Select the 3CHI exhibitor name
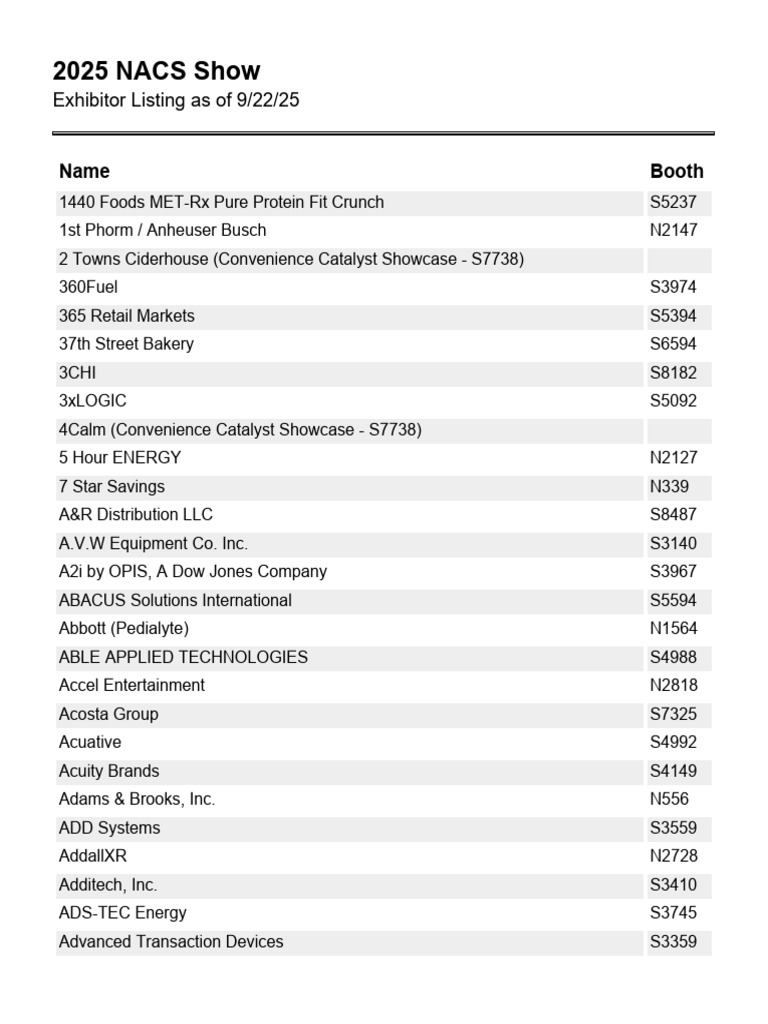Image resolution: width=768 pixels, height=1024 pixels. coord(77,373)
